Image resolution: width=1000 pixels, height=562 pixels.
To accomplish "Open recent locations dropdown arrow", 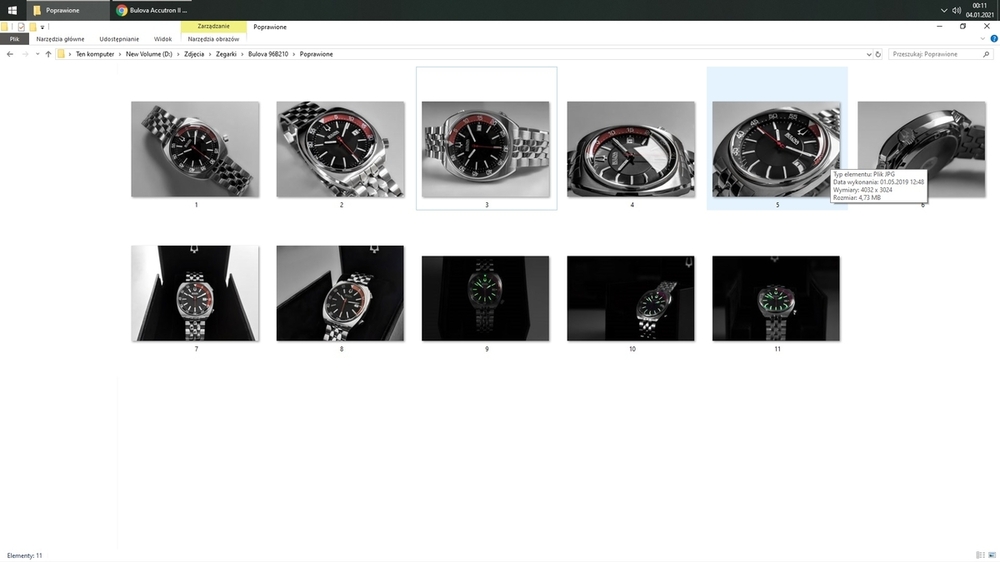I will coord(37,54).
